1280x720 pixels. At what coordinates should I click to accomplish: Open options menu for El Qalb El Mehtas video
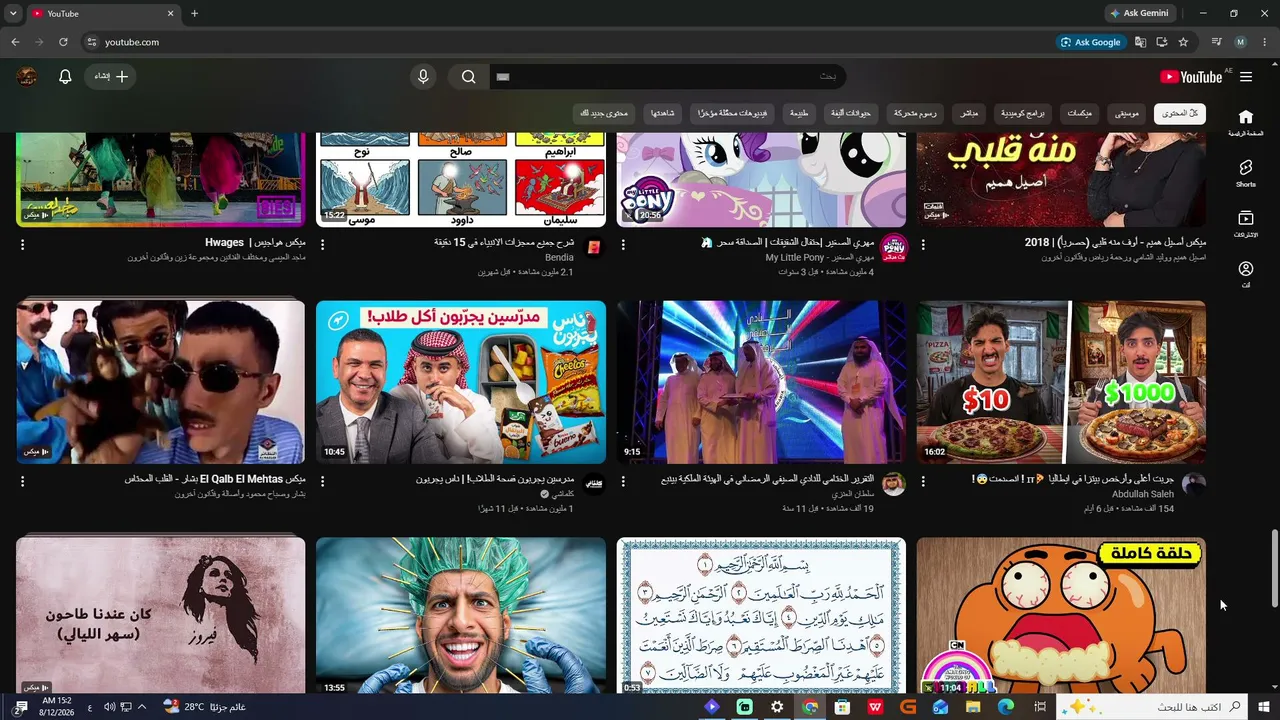pyautogui.click(x=22, y=481)
